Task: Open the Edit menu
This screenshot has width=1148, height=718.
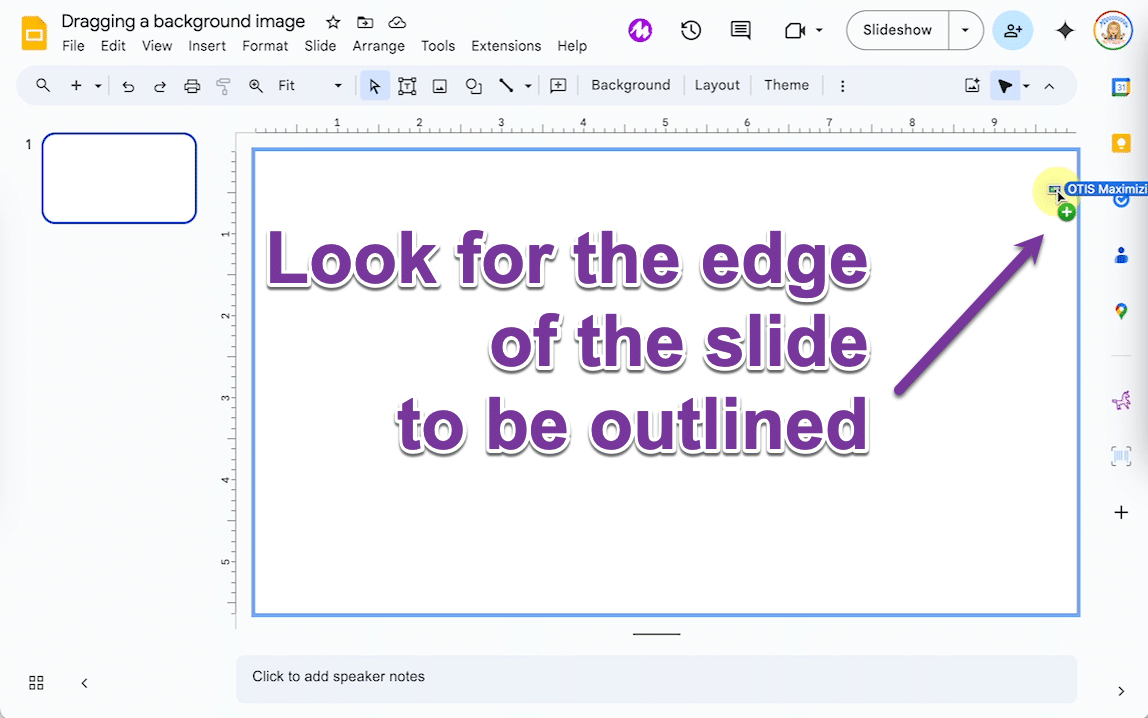Action: click(x=113, y=45)
